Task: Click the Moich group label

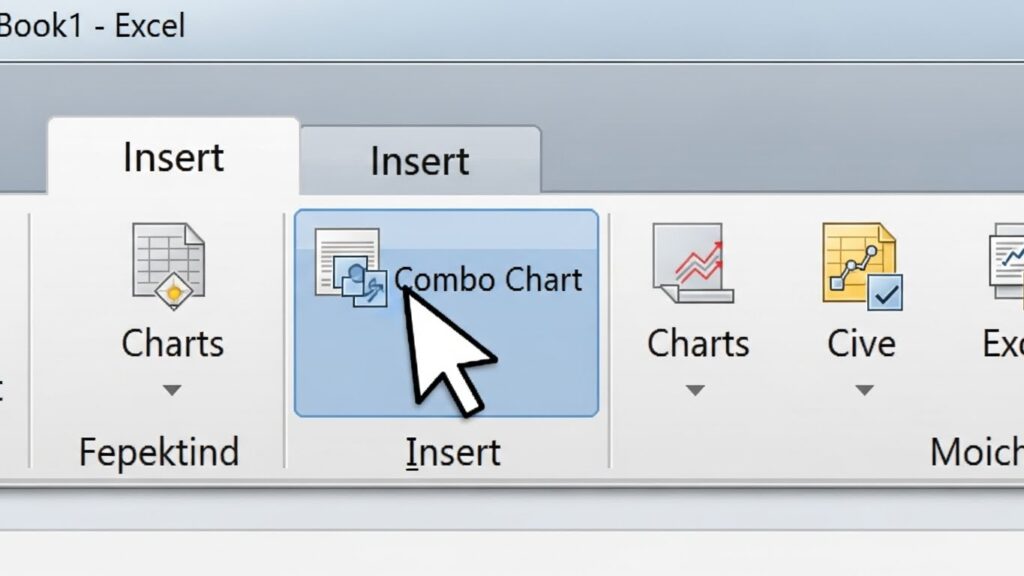Action: click(976, 453)
